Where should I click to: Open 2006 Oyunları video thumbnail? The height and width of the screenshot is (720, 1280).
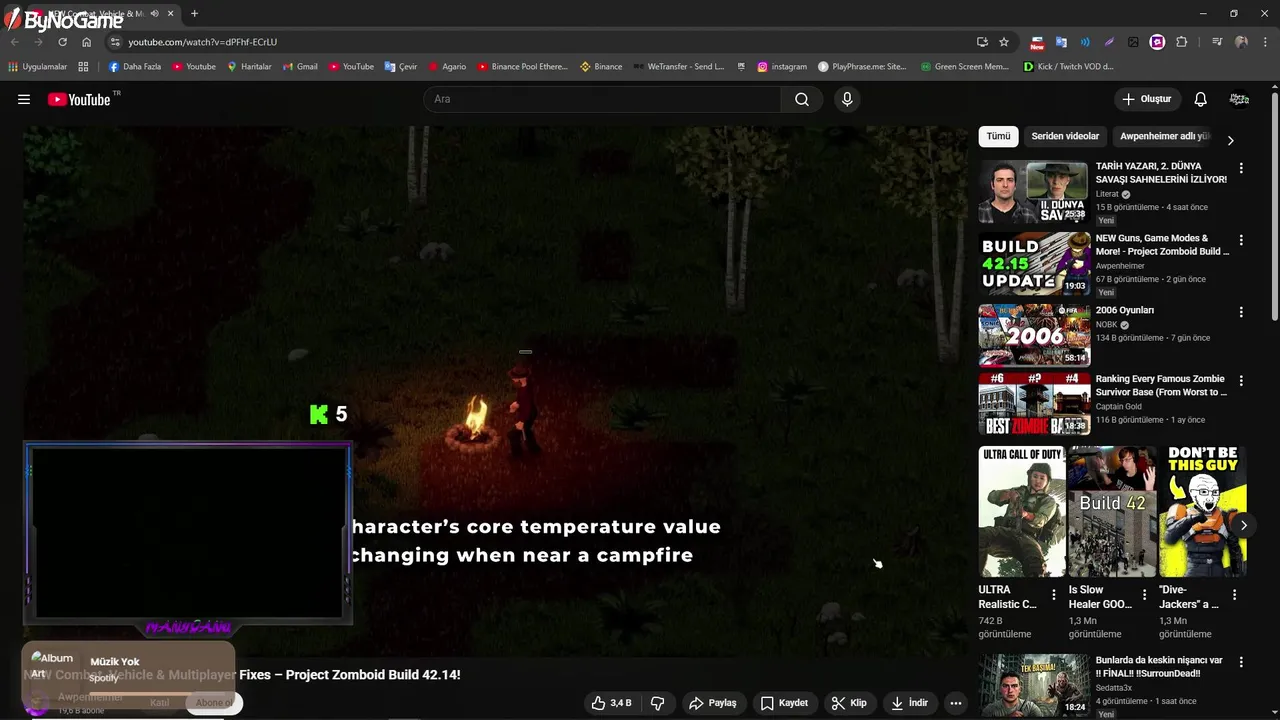[x=1034, y=335]
